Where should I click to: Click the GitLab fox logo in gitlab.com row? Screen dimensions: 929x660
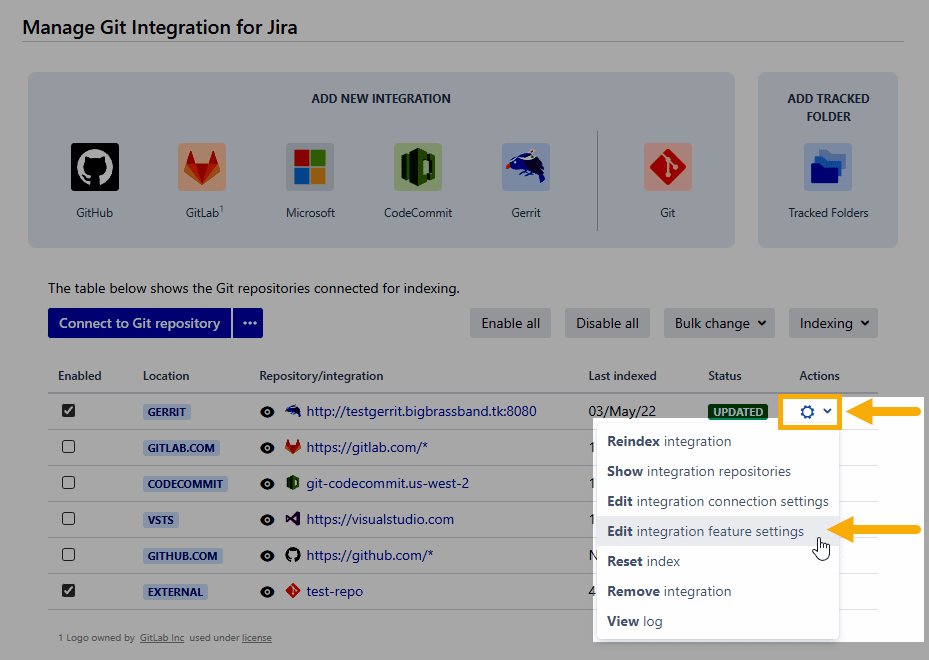click(293, 447)
